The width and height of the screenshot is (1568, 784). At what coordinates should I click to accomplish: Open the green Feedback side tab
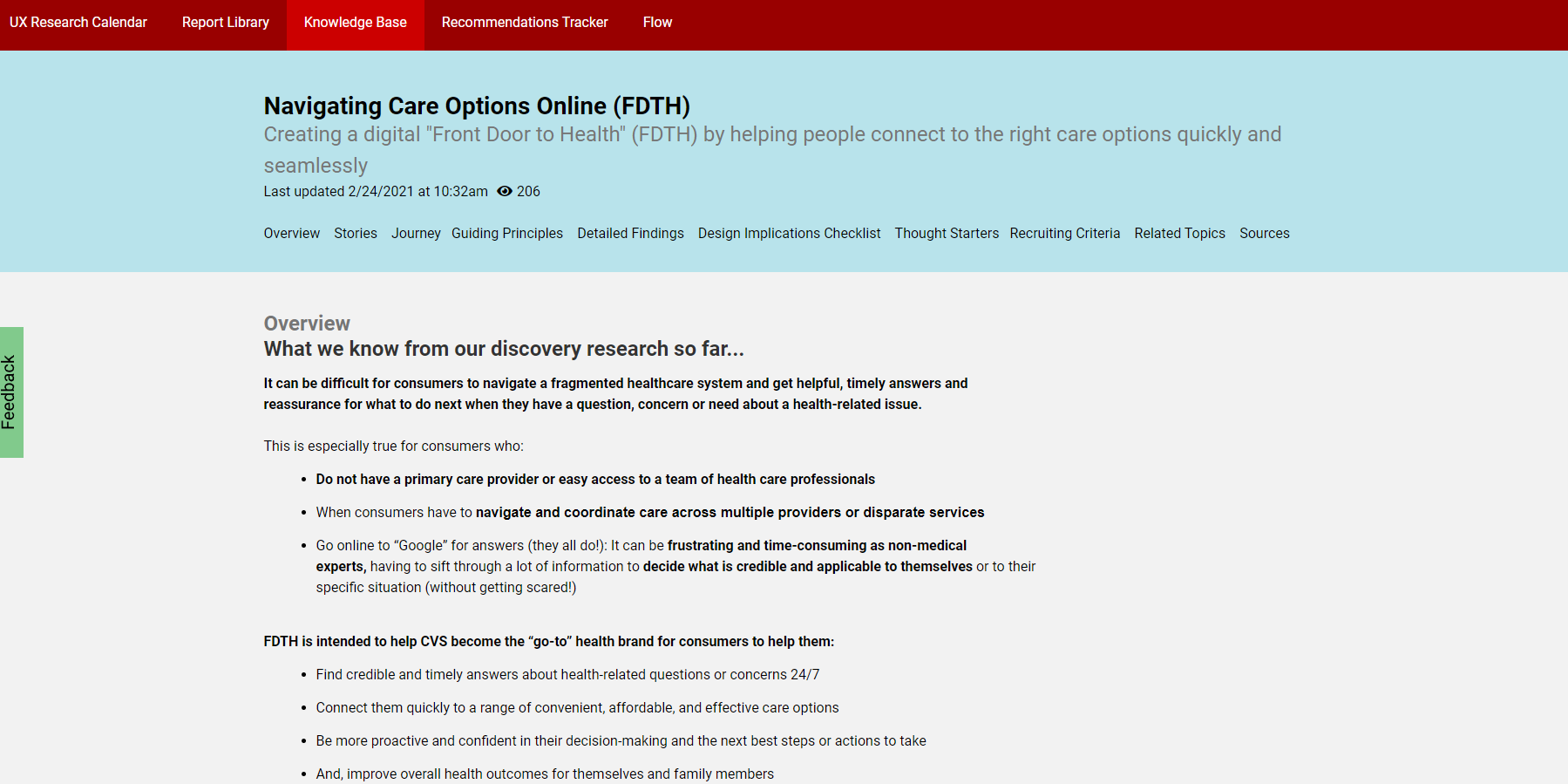pos(11,392)
